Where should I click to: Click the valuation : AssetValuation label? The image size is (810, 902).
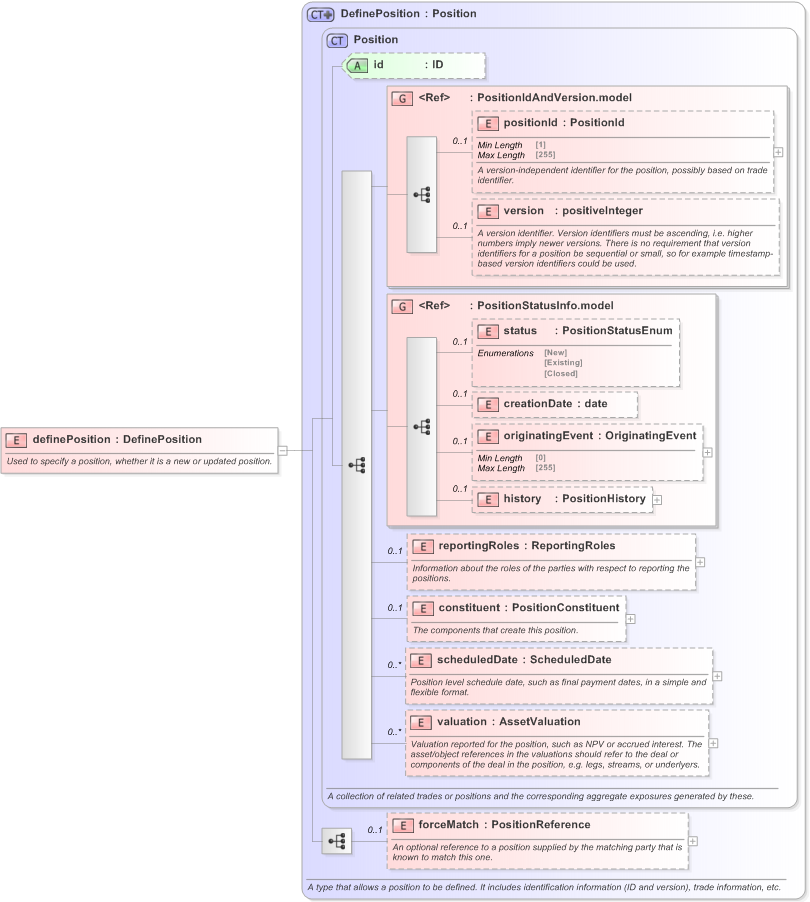[509, 722]
